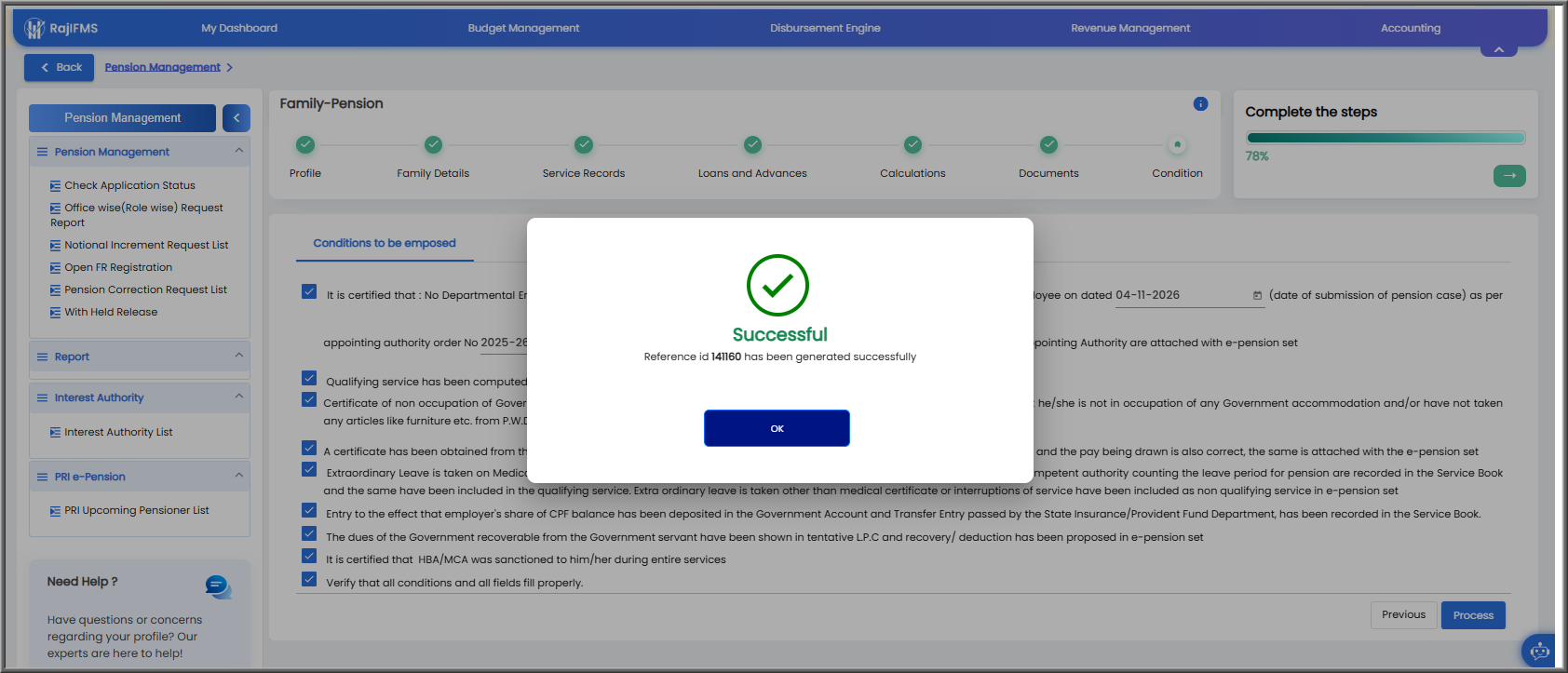This screenshot has height=673, width=1568.
Task: Collapse the PRI e-Pension section
Action: point(239,476)
